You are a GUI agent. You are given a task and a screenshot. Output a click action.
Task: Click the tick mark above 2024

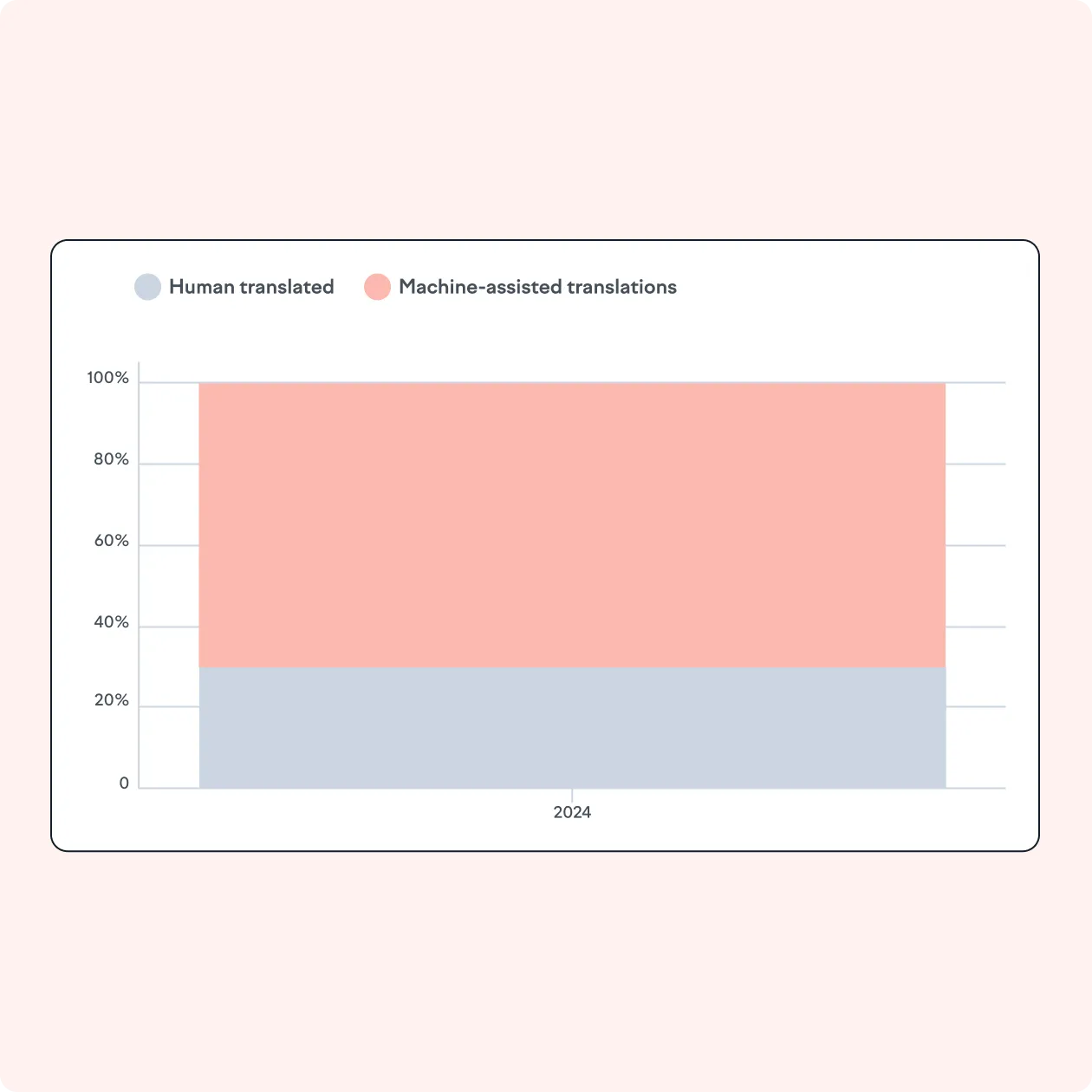(x=572, y=794)
